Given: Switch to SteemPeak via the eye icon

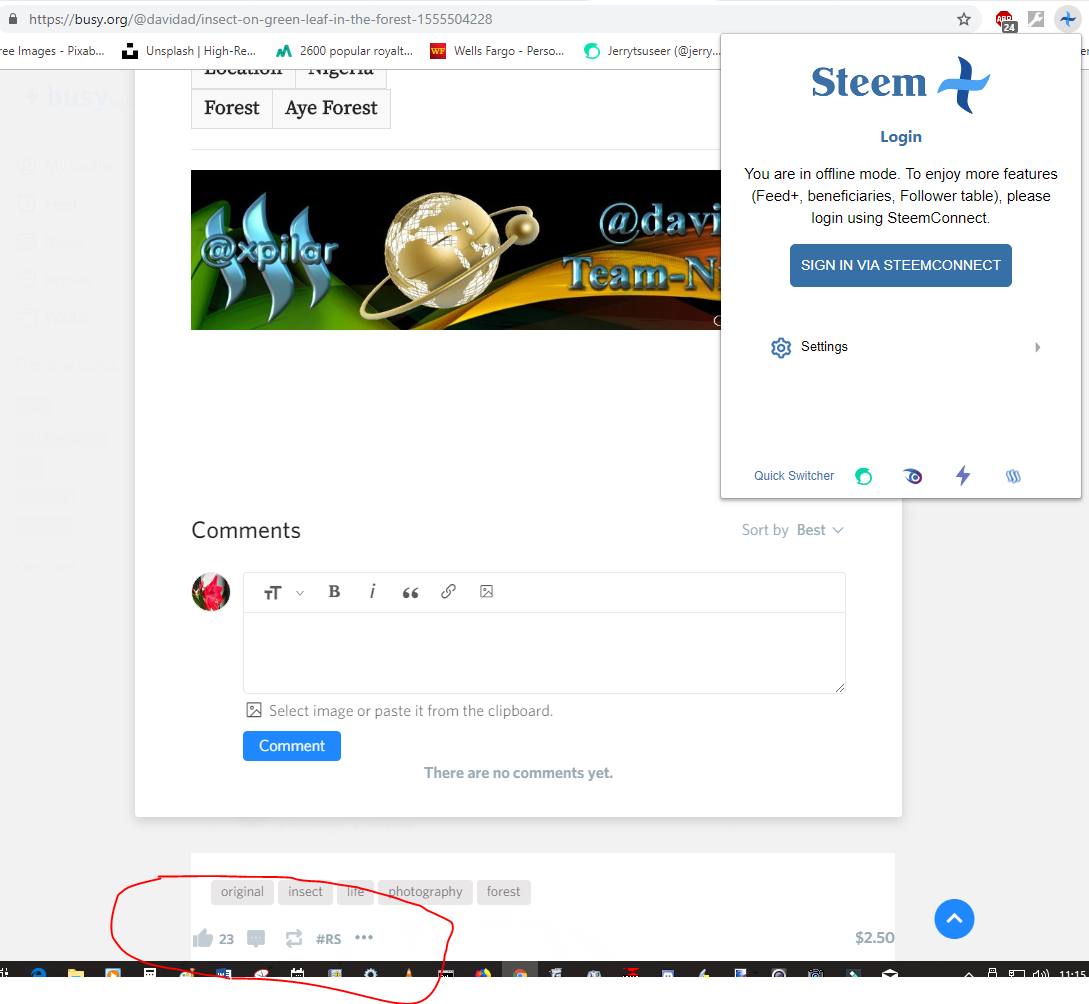Looking at the screenshot, I should click(913, 476).
